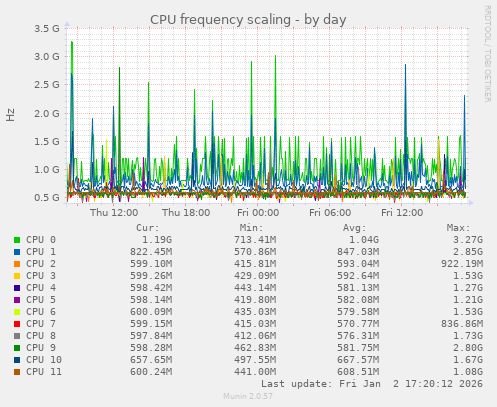Click the CPU 9 dark green legend swatch

(x=17, y=348)
